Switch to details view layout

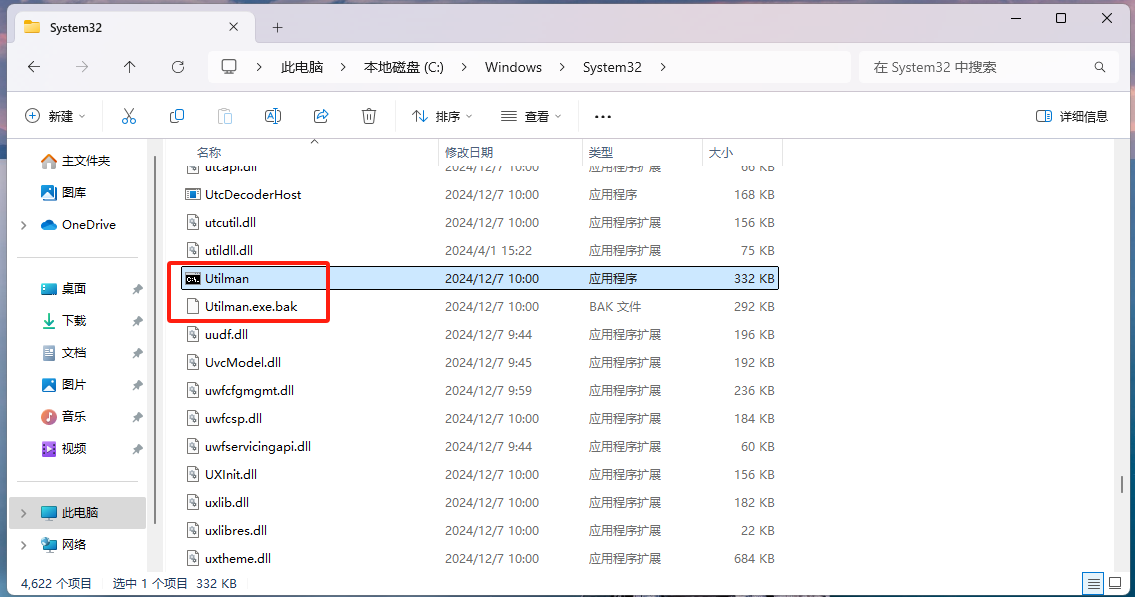pyautogui.click(x=1094, y=583)
